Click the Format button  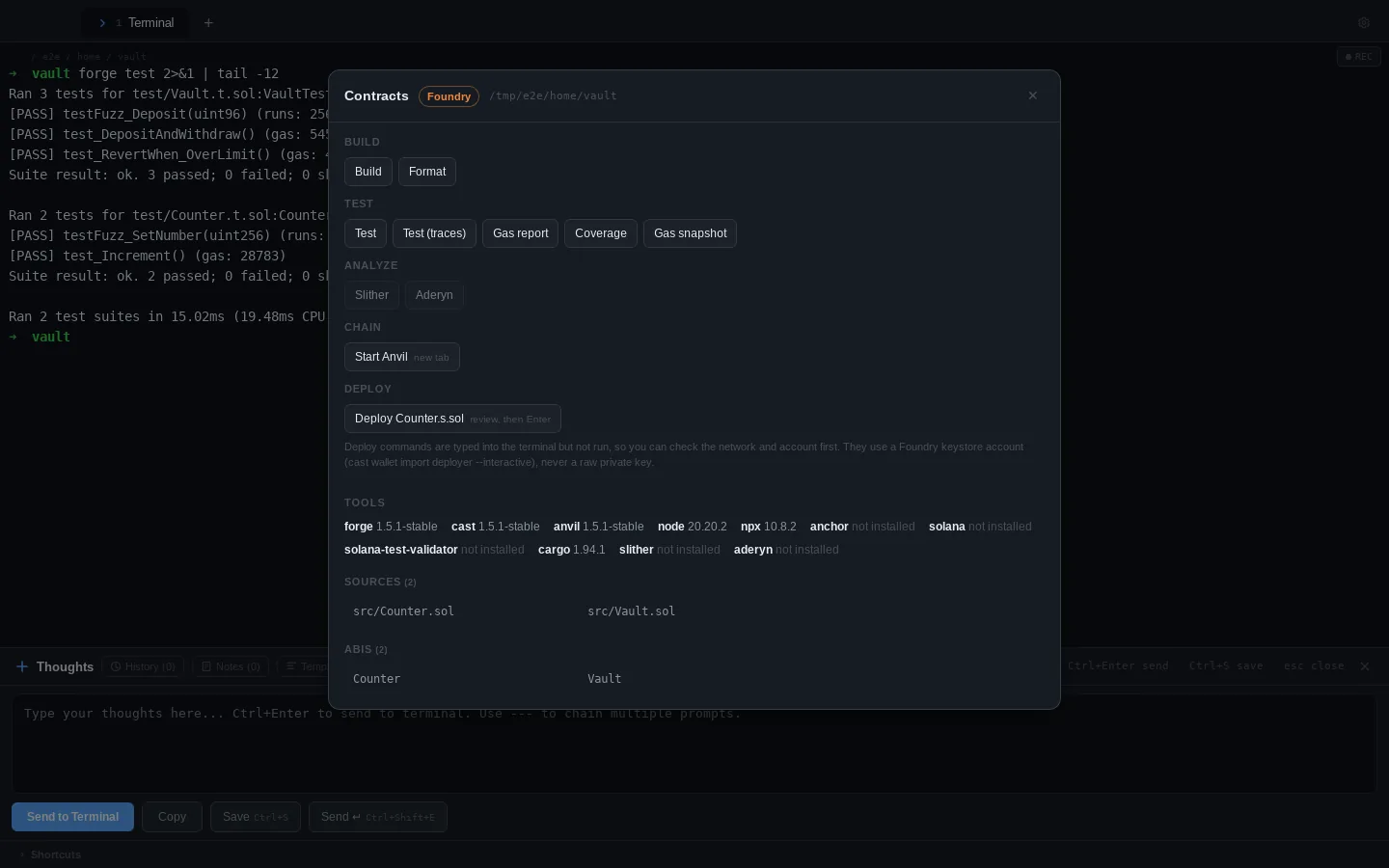click(427, 172)
